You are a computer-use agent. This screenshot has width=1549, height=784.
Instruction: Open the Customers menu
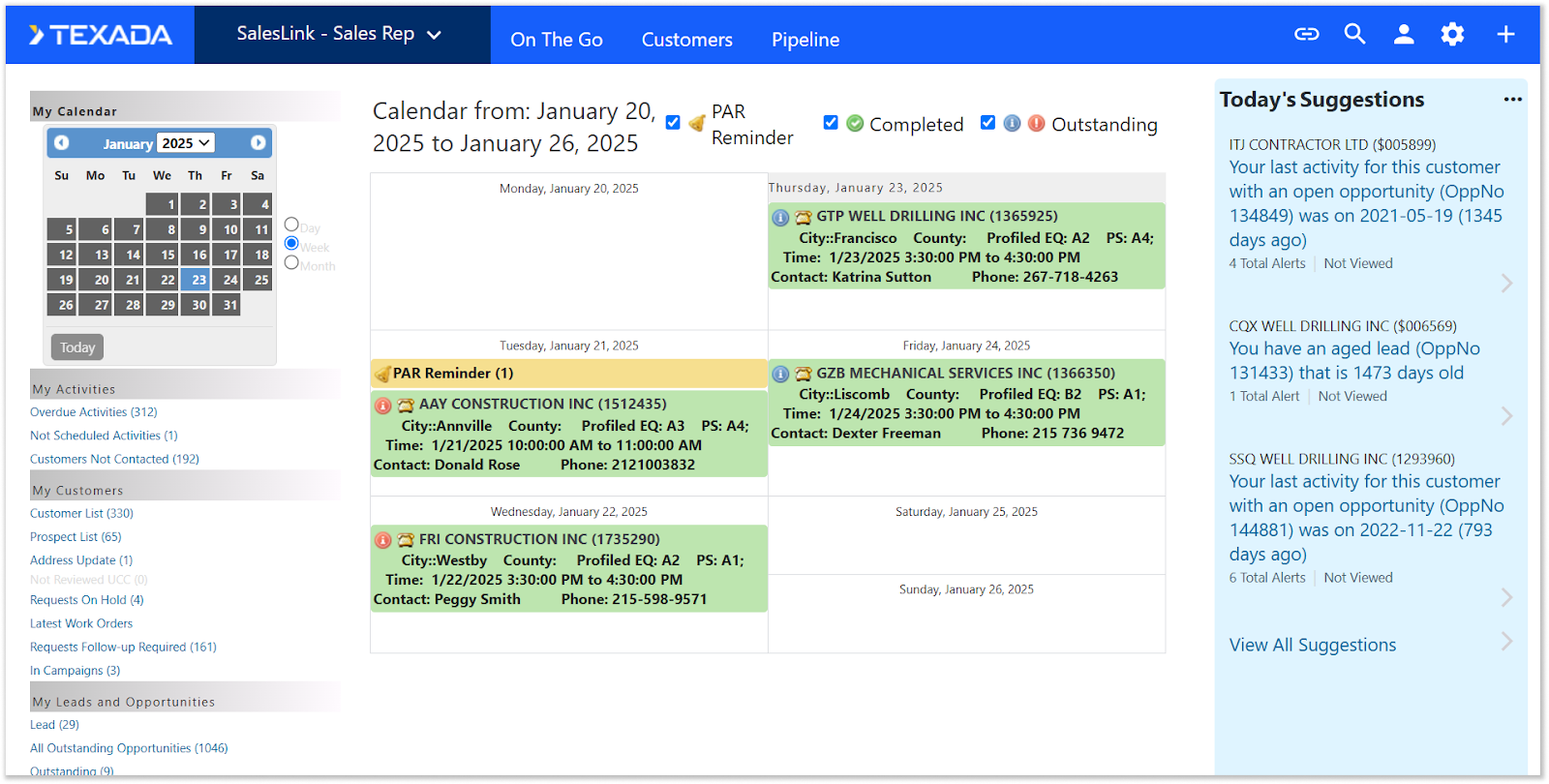point(686,40)
